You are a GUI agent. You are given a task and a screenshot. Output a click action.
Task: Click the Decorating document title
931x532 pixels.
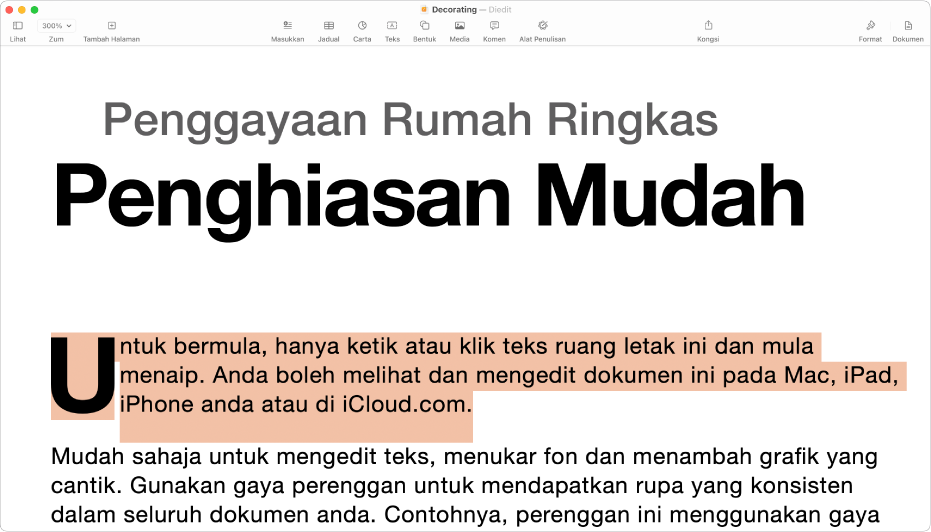click(454, 10)
